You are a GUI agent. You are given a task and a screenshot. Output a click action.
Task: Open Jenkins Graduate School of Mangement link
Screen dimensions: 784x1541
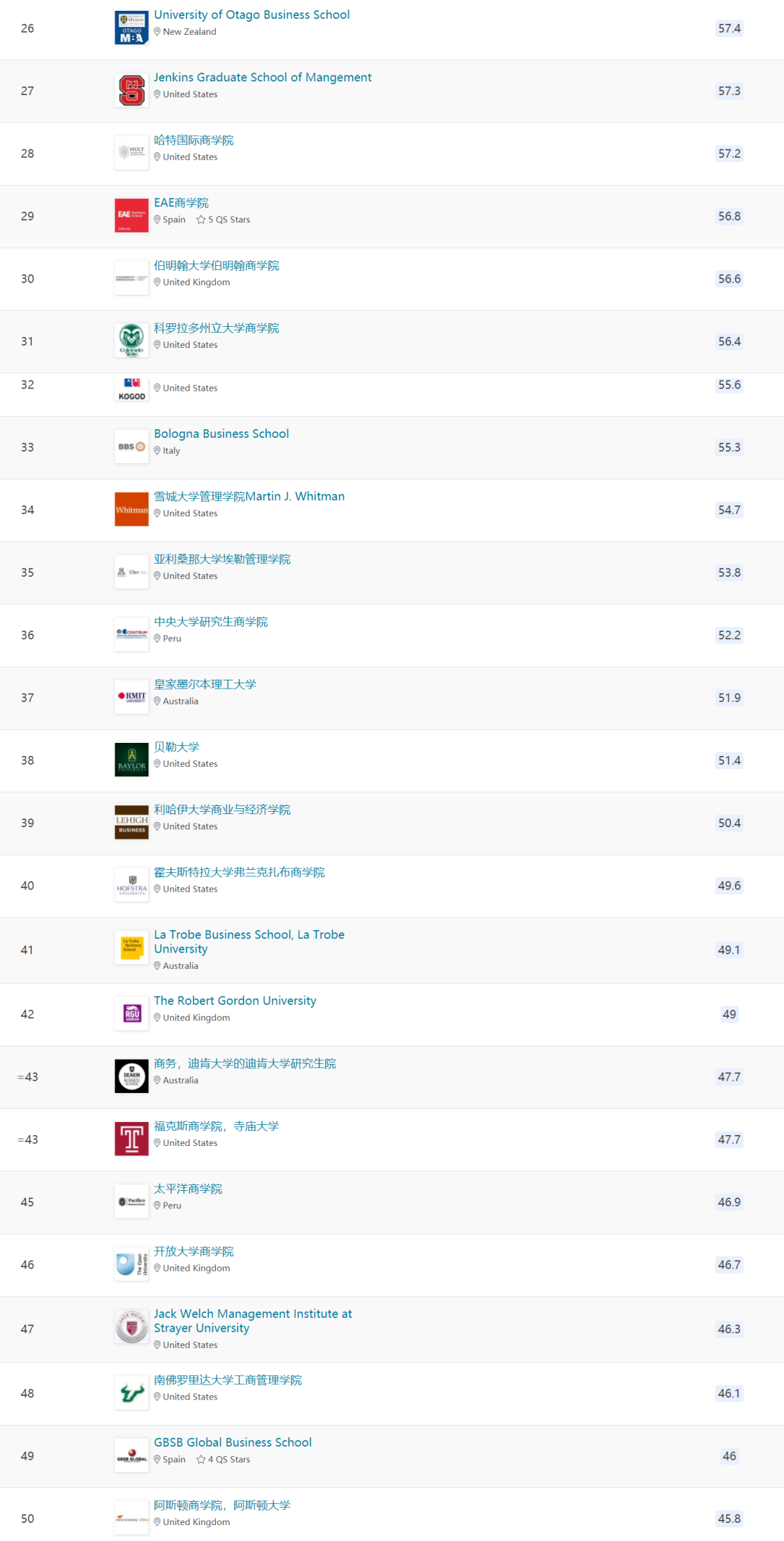[x=263, y=77]
